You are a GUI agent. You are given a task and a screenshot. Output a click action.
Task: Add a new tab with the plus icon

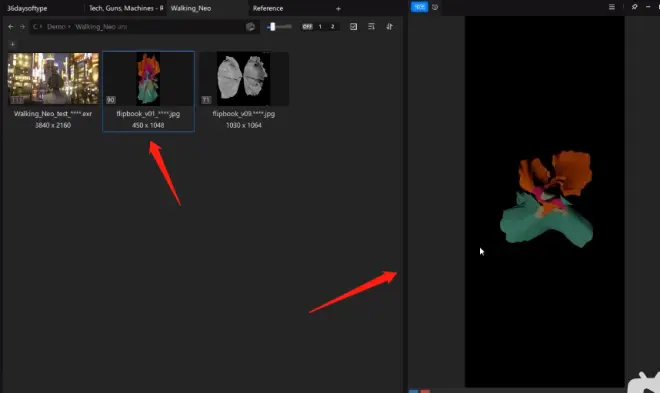point(338,8)
